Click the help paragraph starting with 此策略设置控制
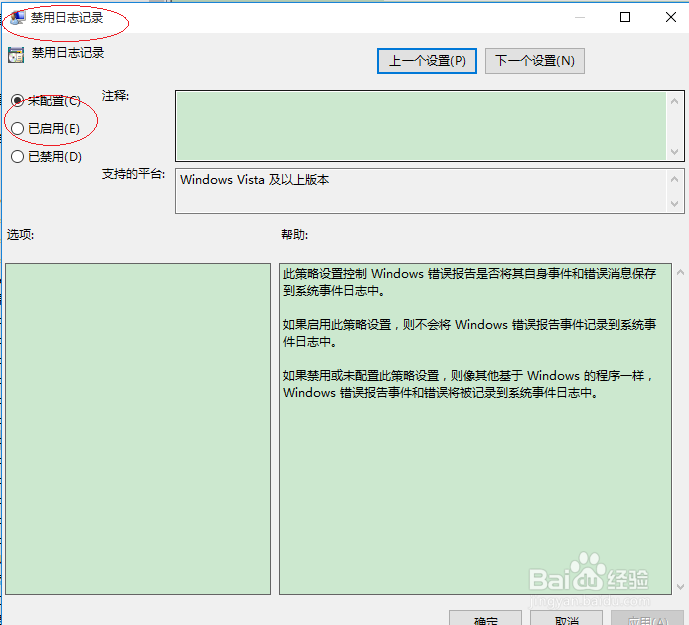 point(469,282)
